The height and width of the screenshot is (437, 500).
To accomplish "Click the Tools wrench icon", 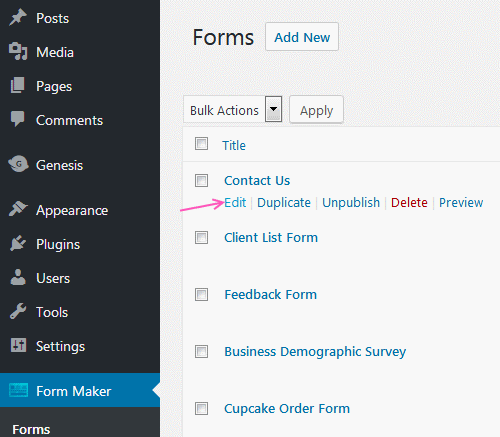I will [x=18, y=311].
